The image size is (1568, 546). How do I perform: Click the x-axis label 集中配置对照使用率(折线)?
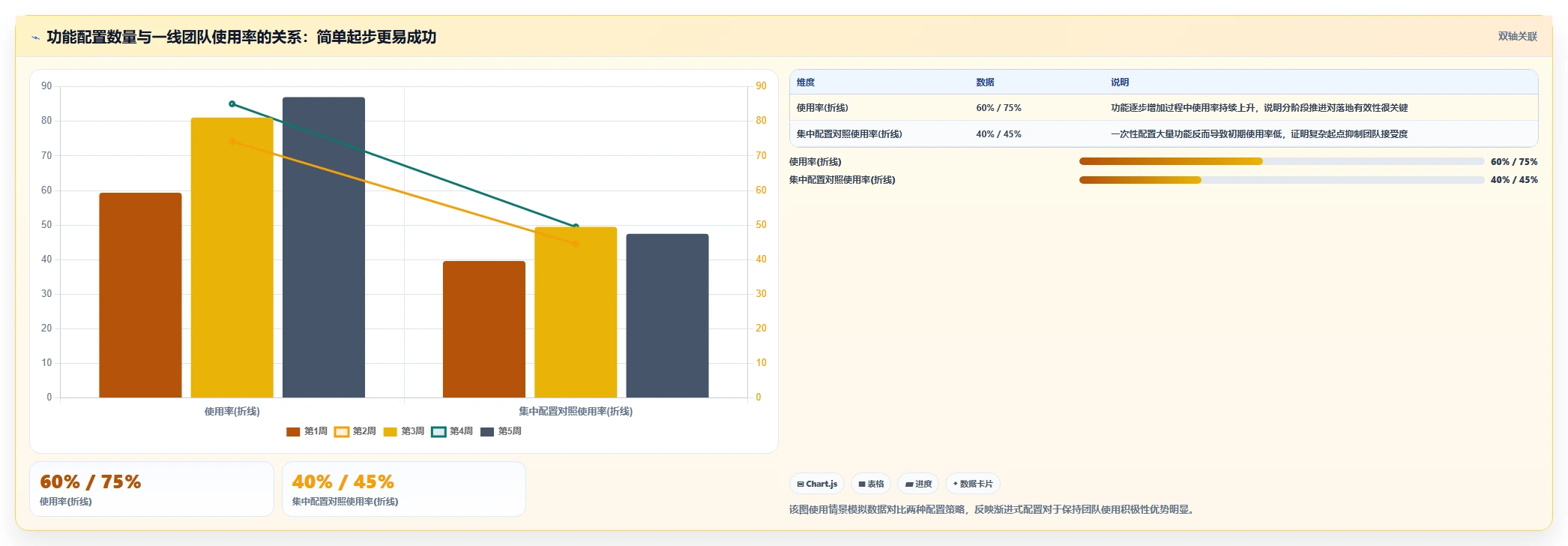576,412
